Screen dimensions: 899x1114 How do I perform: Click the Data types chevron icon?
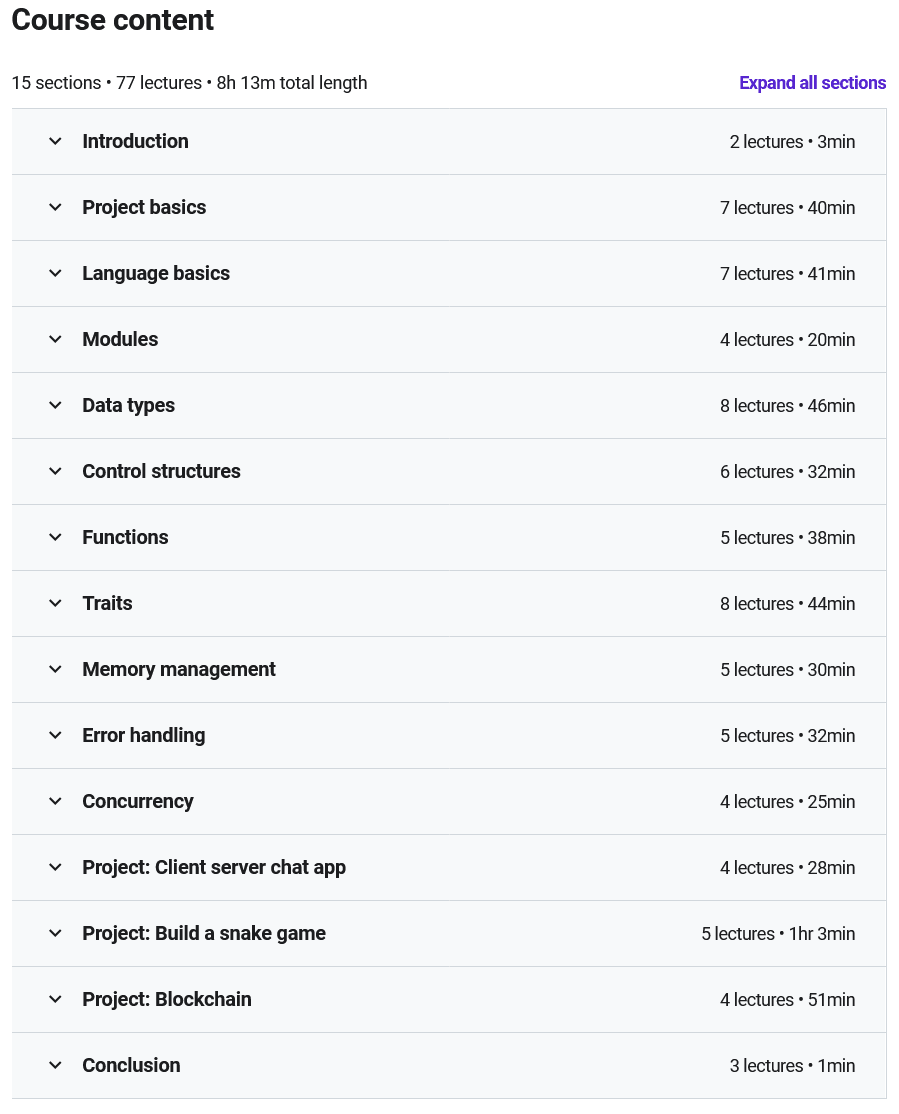(x=55, y=406)
